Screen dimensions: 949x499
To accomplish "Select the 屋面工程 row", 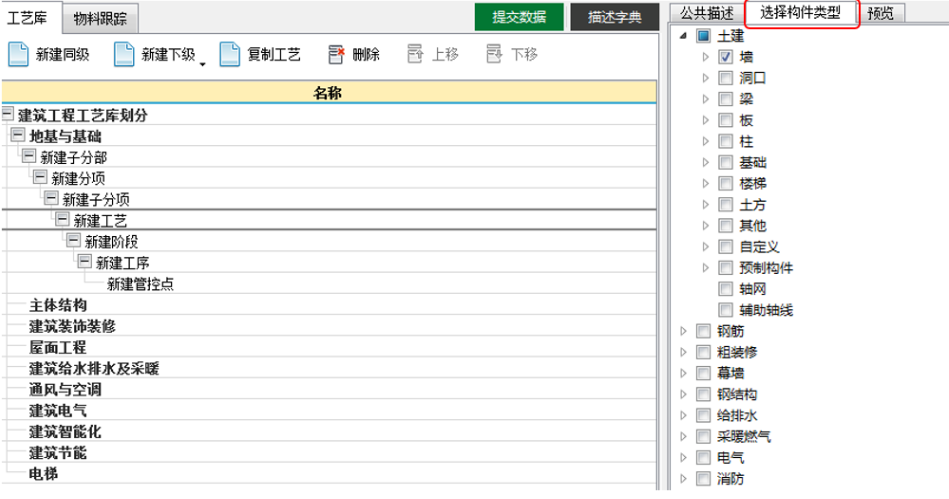I will click(x=329, y=348).
